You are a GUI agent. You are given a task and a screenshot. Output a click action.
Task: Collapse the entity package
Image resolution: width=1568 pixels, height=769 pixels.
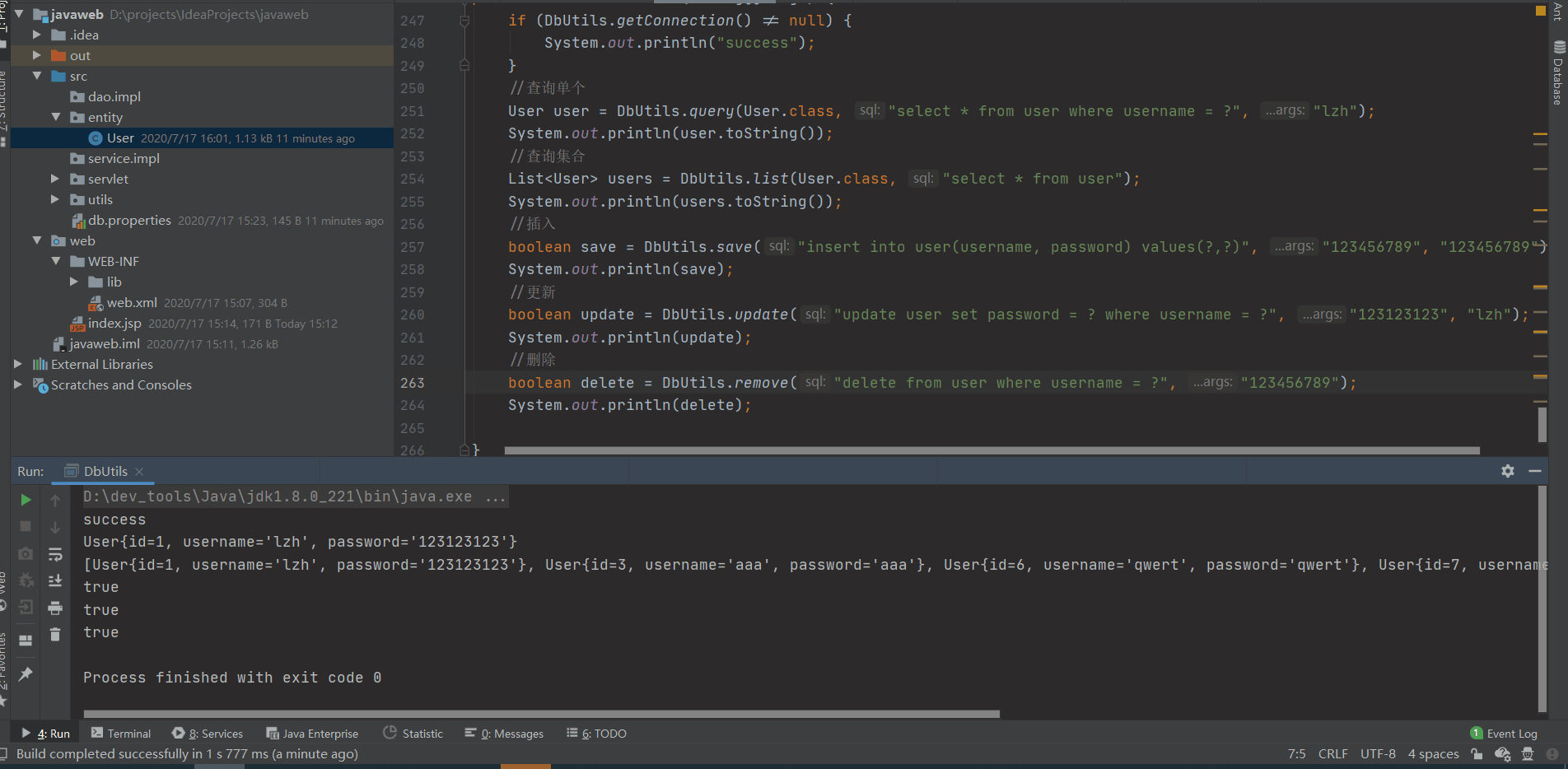pyautogui.click(x=55, y=117)
